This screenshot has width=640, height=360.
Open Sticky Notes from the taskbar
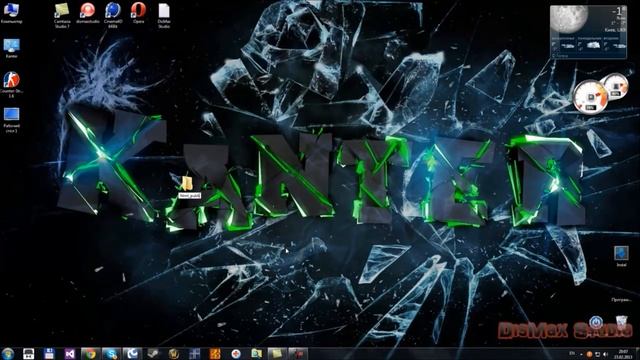(x=277, y=353)
